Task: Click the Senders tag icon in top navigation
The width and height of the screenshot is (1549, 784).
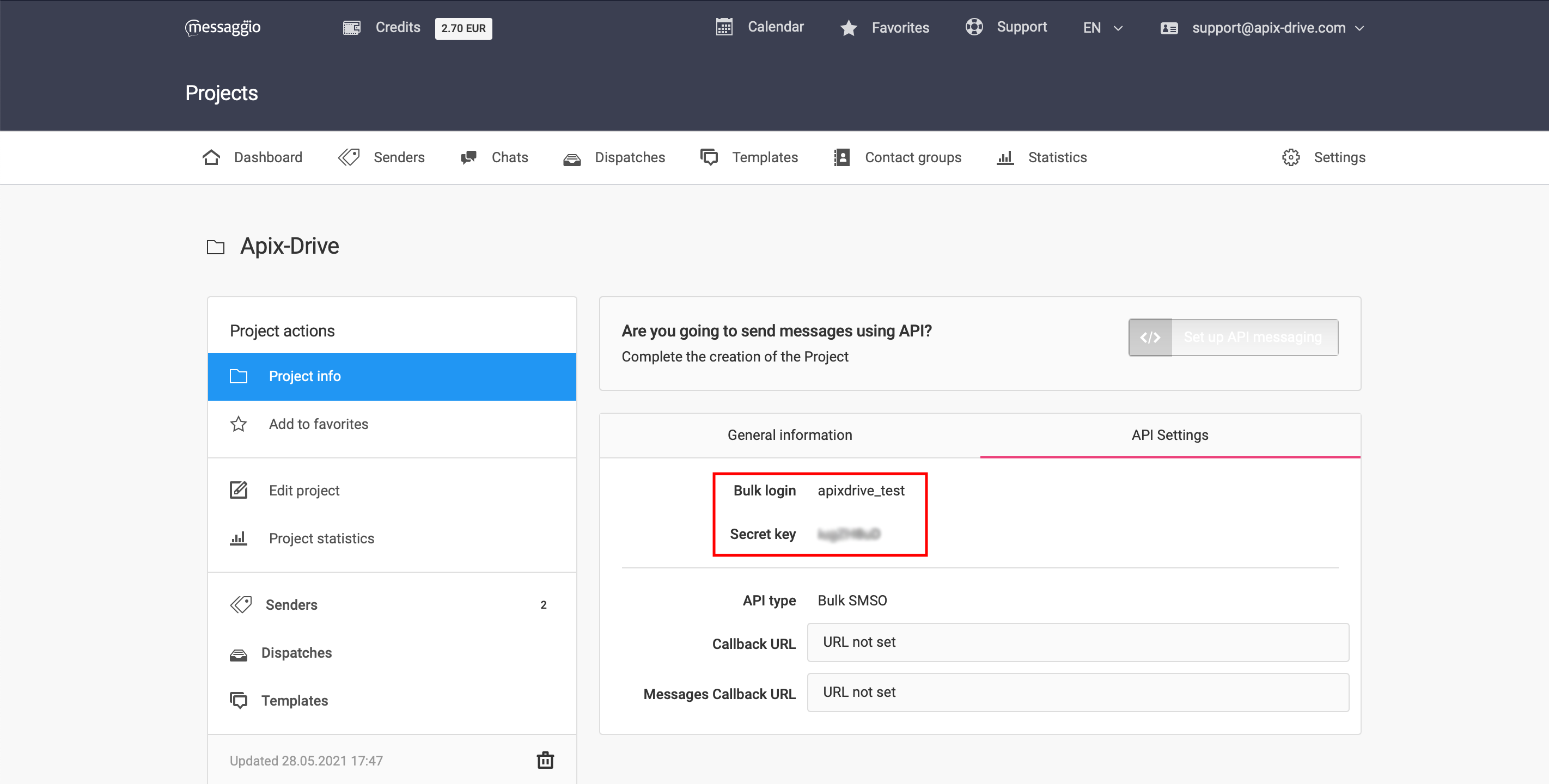Action: [349, 157]
